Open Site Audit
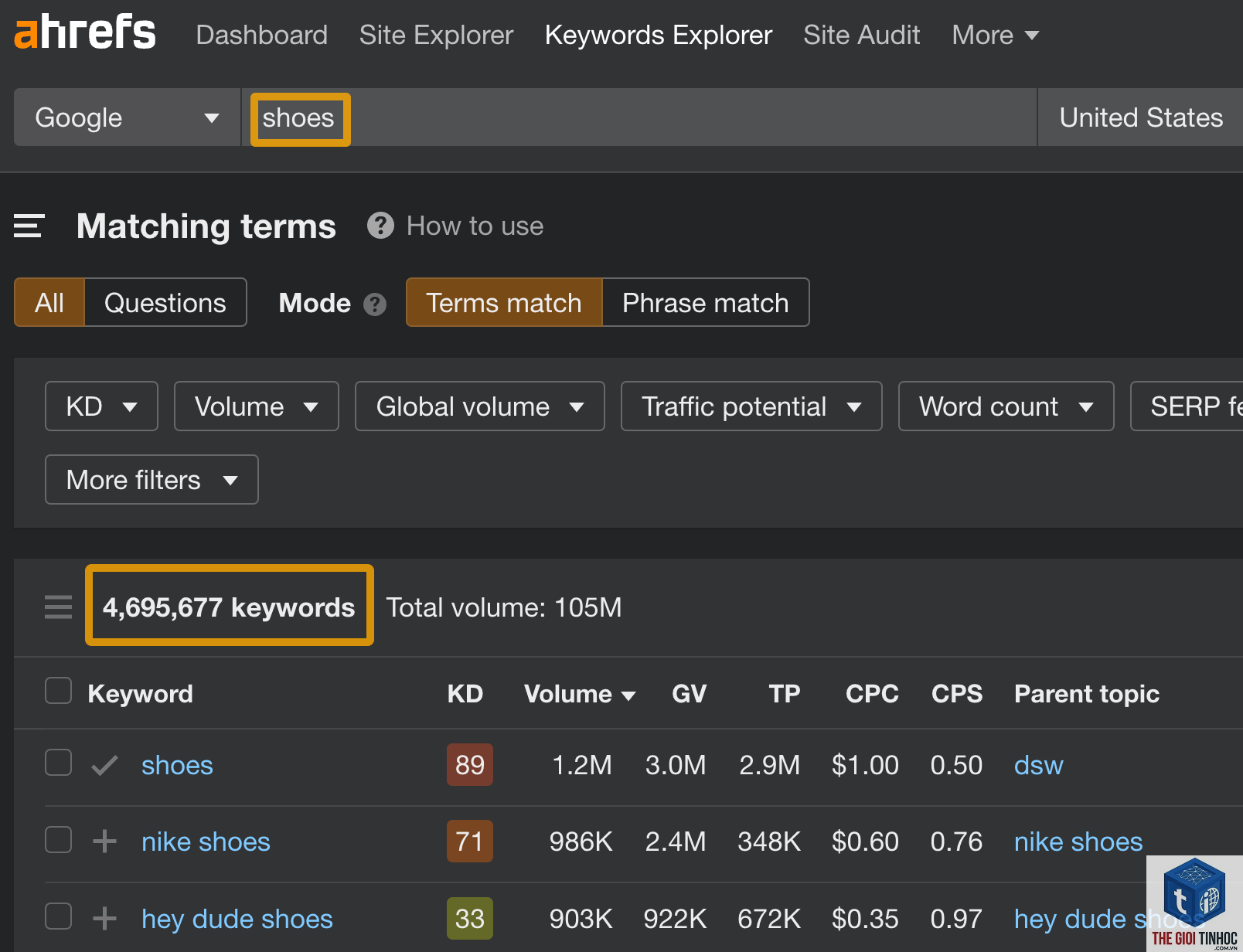1243x952 pixels. (x=862, y=35)
